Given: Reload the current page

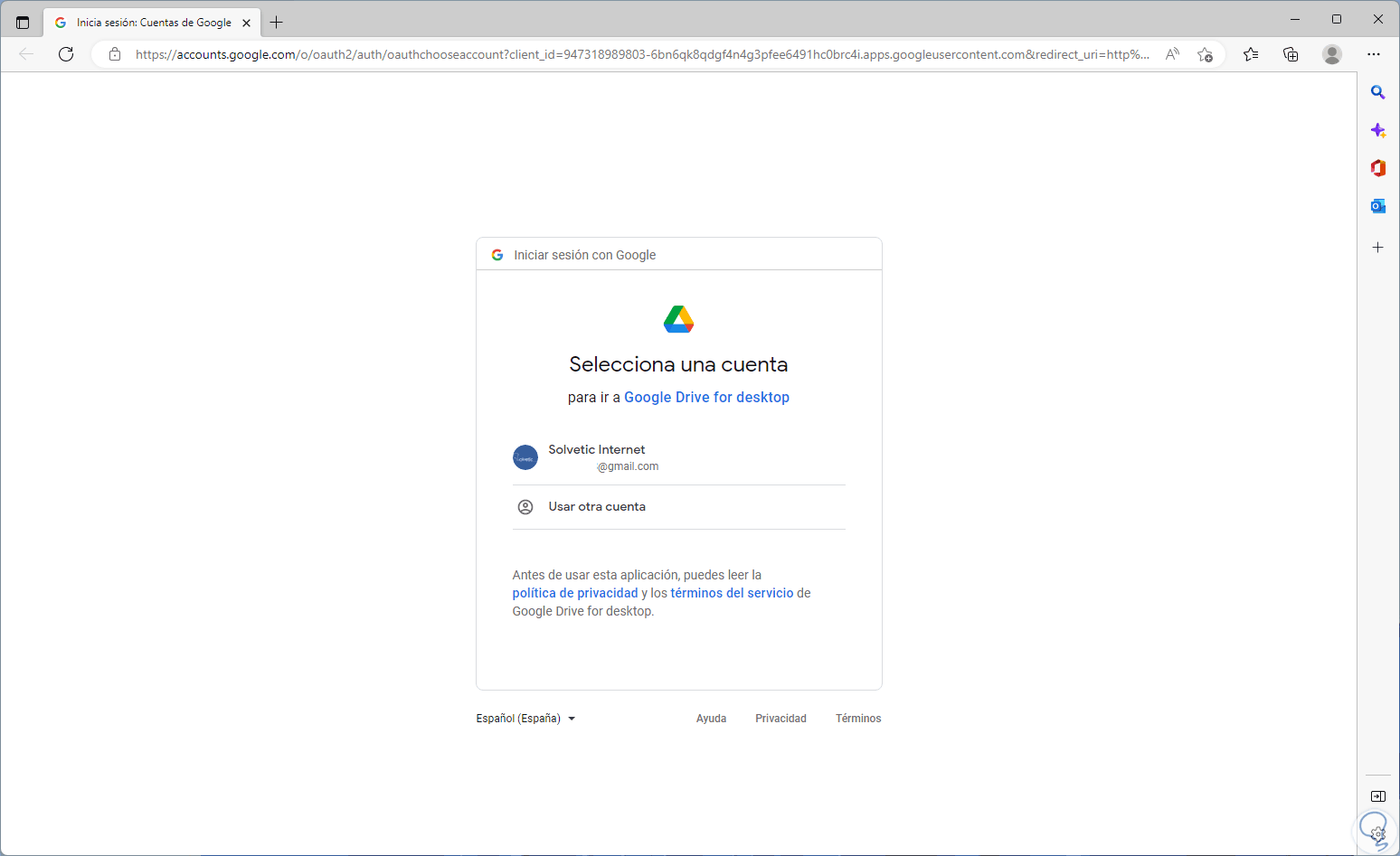Looking at the screenshot, I should [x=66, y=54].
